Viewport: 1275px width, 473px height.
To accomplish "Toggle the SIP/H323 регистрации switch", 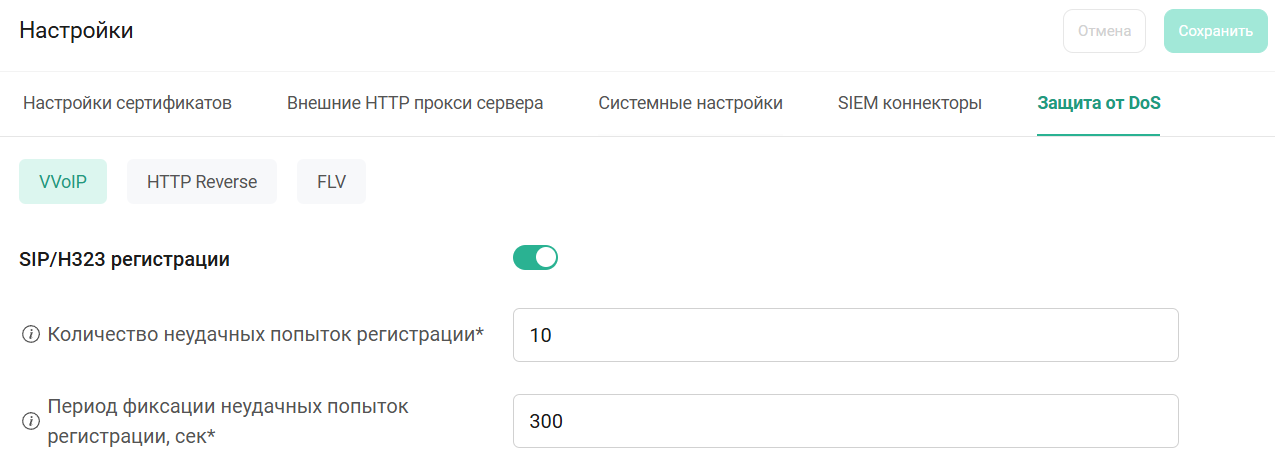I will point(535,258).
